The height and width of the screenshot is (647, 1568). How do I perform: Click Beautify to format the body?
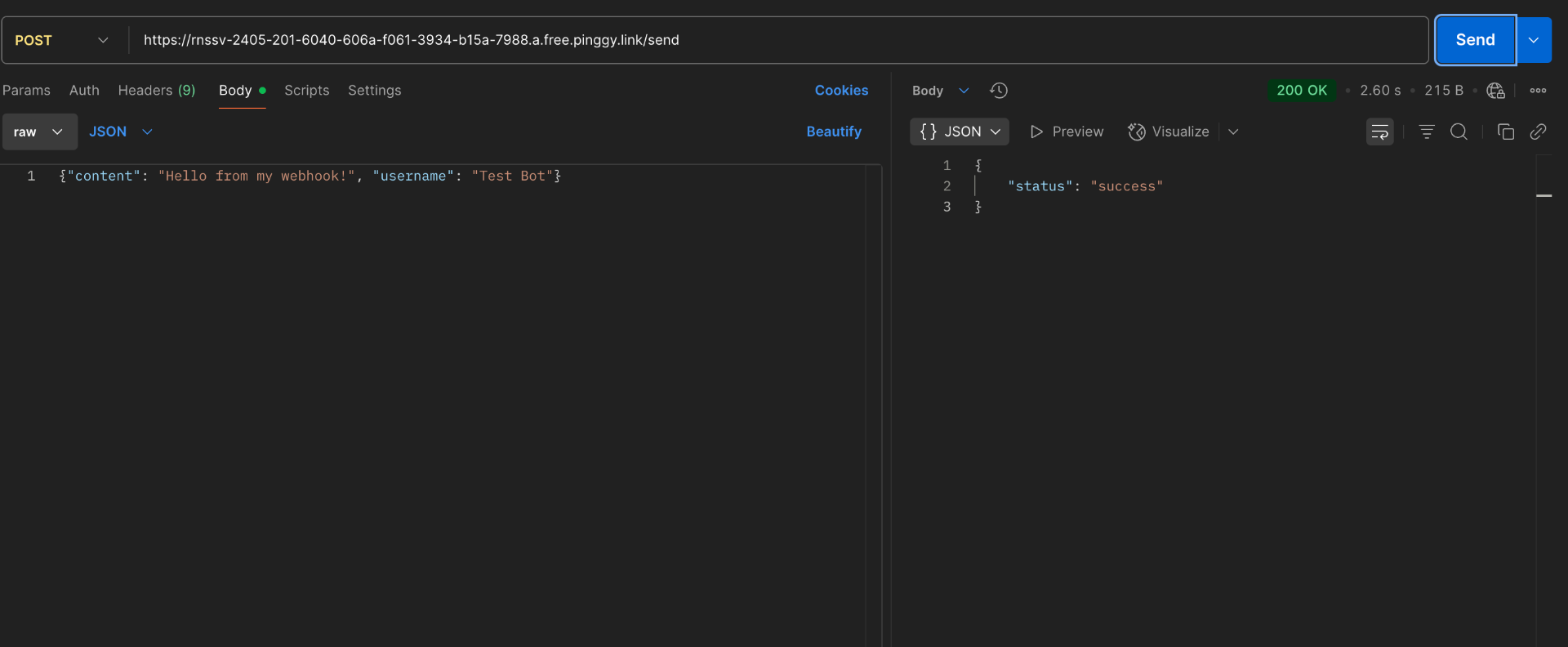click(834, 132)
